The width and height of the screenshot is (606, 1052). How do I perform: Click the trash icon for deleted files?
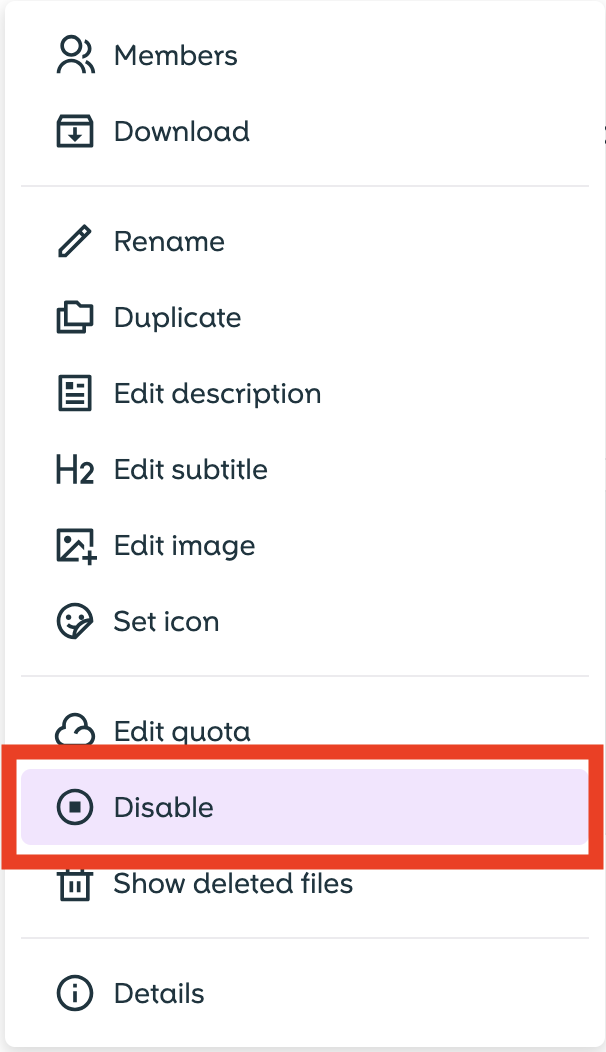click(75, 884)
